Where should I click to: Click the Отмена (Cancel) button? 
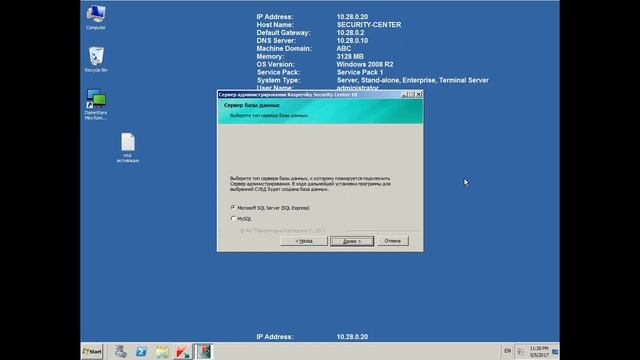(393, 241)
